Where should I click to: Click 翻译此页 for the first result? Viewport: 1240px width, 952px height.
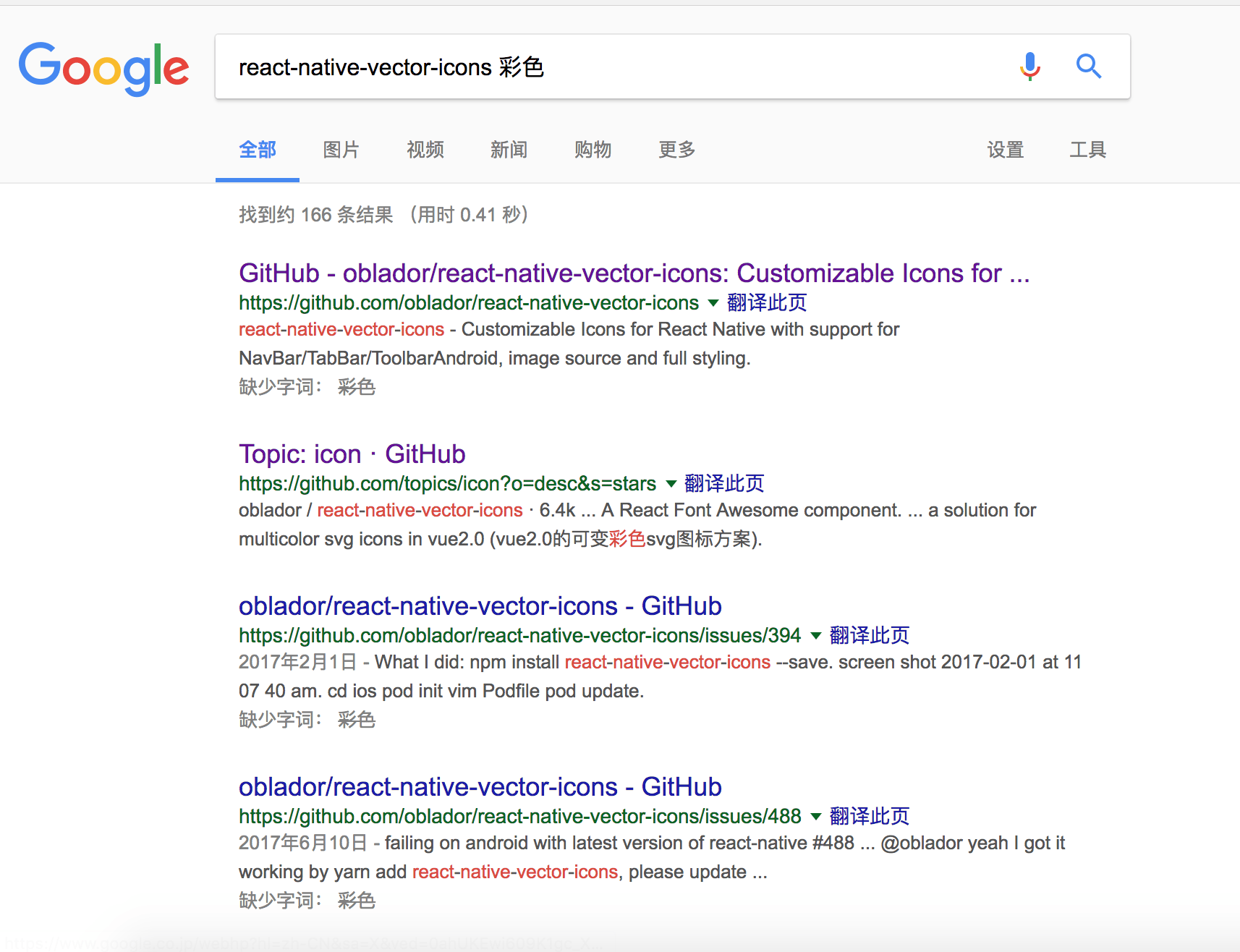coord(767,302)
